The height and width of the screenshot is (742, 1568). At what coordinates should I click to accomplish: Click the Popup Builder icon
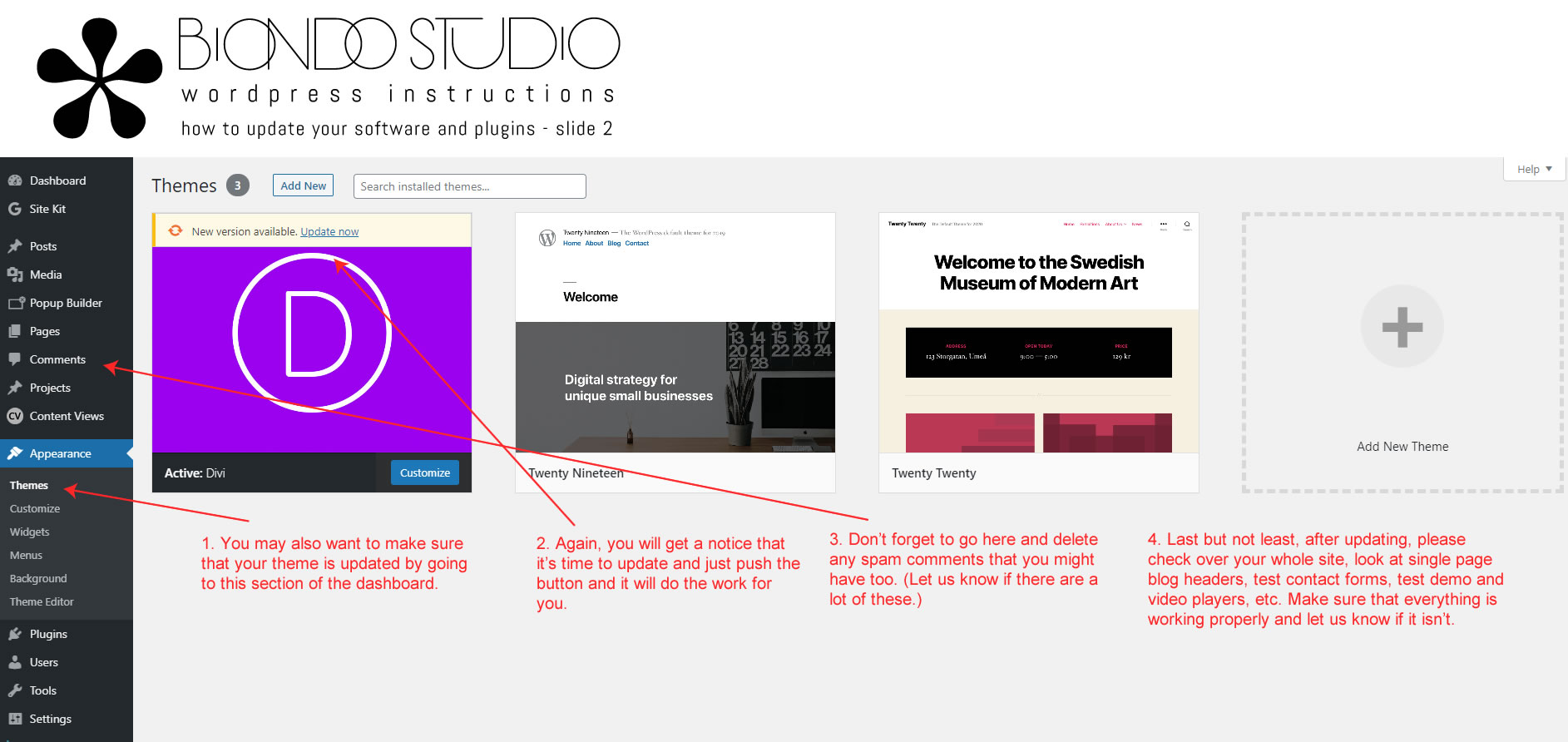point(16,303)
